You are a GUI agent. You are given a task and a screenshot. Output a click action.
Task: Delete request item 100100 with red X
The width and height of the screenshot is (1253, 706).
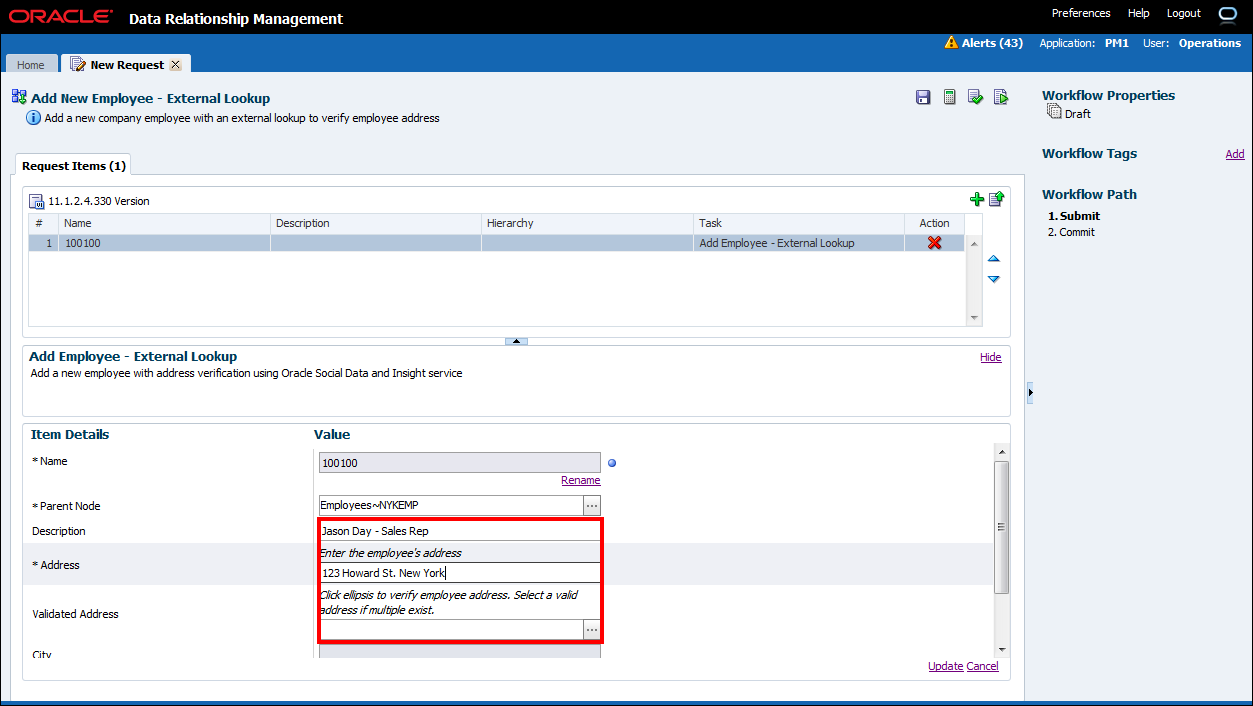934,243
